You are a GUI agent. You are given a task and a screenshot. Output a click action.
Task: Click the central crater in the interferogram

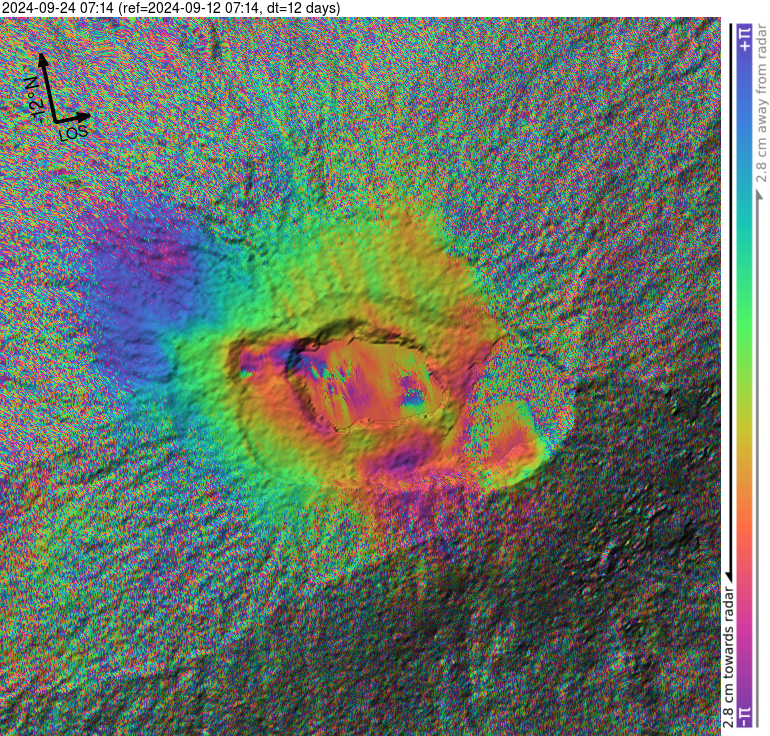coord(366,385)
